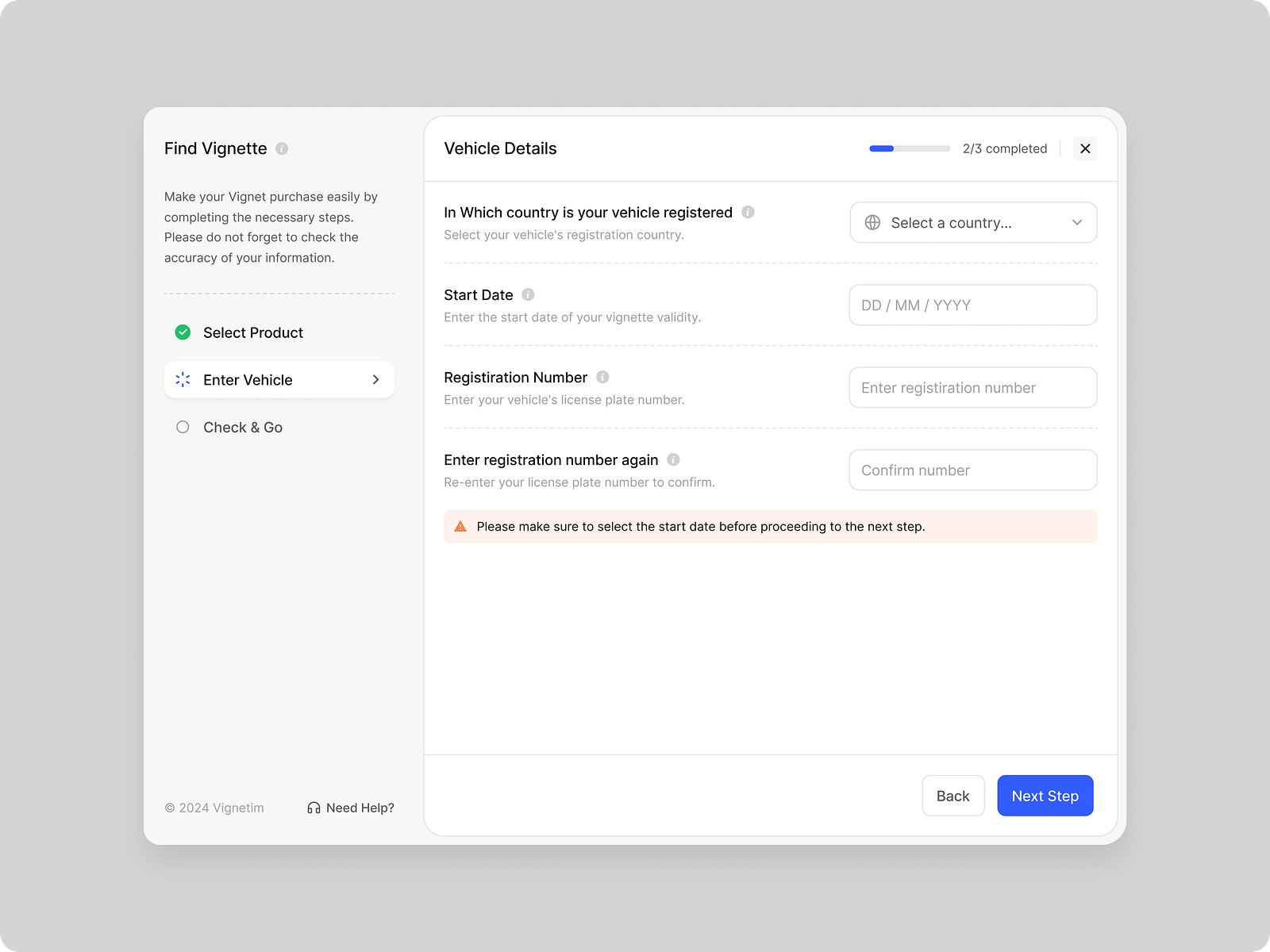Select the Enter Vehicle step

(262, 379)
